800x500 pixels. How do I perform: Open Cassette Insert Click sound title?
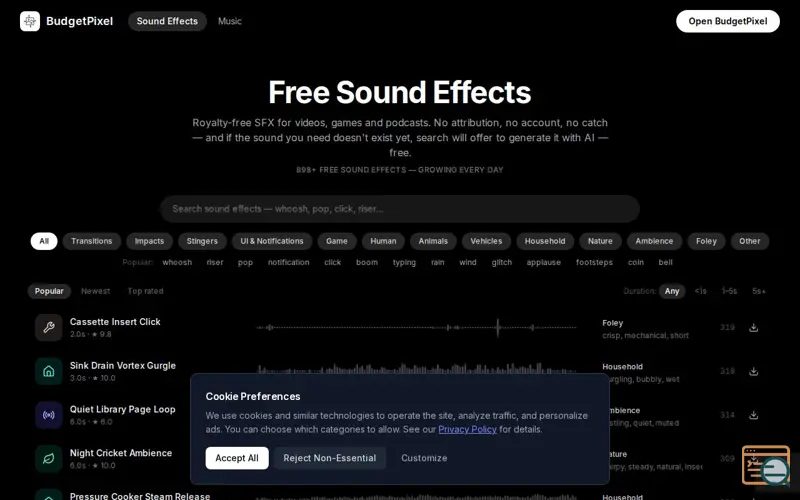point(115,322)
